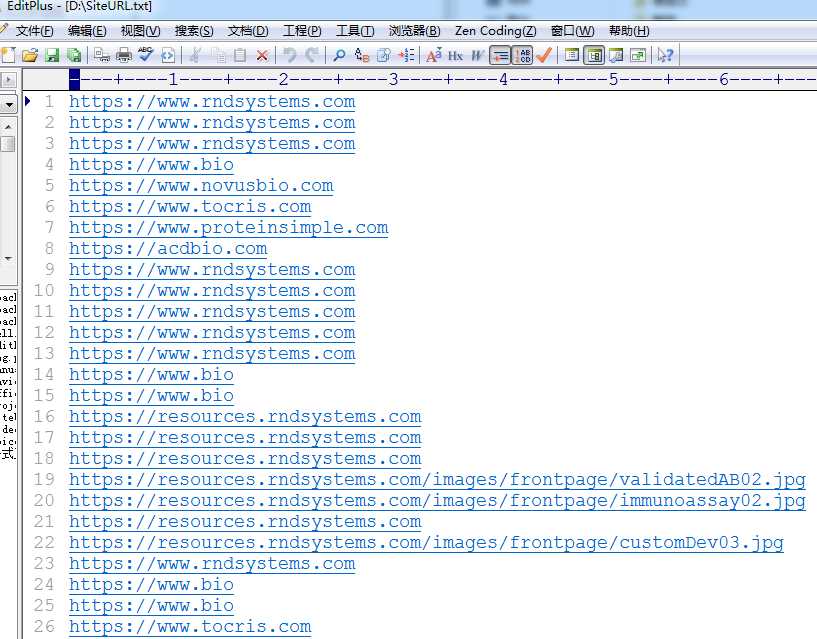Click the Go to Line icon
The width and height of the screenshot is (817, 639).
406,55
